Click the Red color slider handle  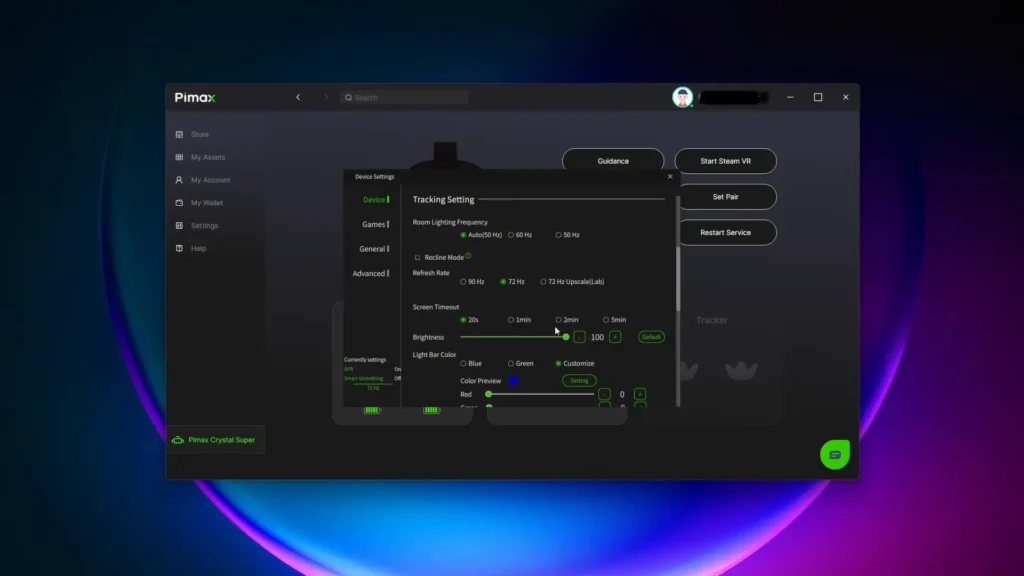[488, 394]
